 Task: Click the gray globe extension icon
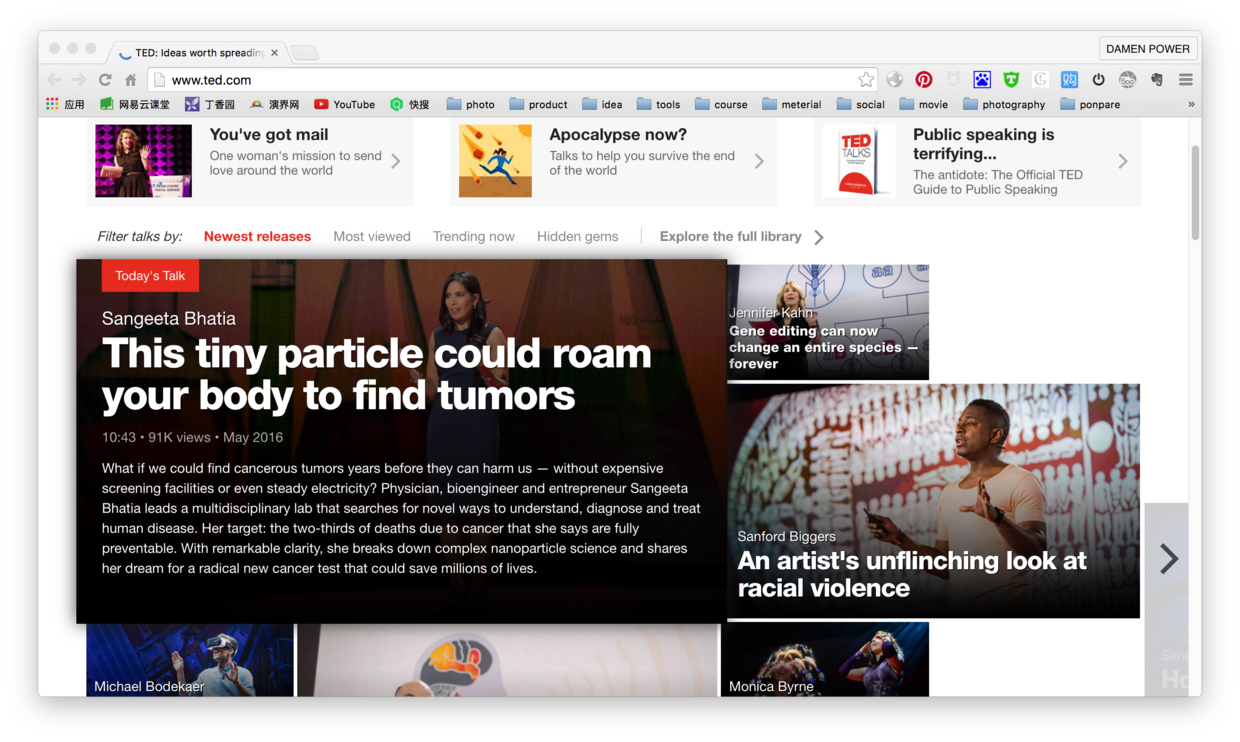895,80
